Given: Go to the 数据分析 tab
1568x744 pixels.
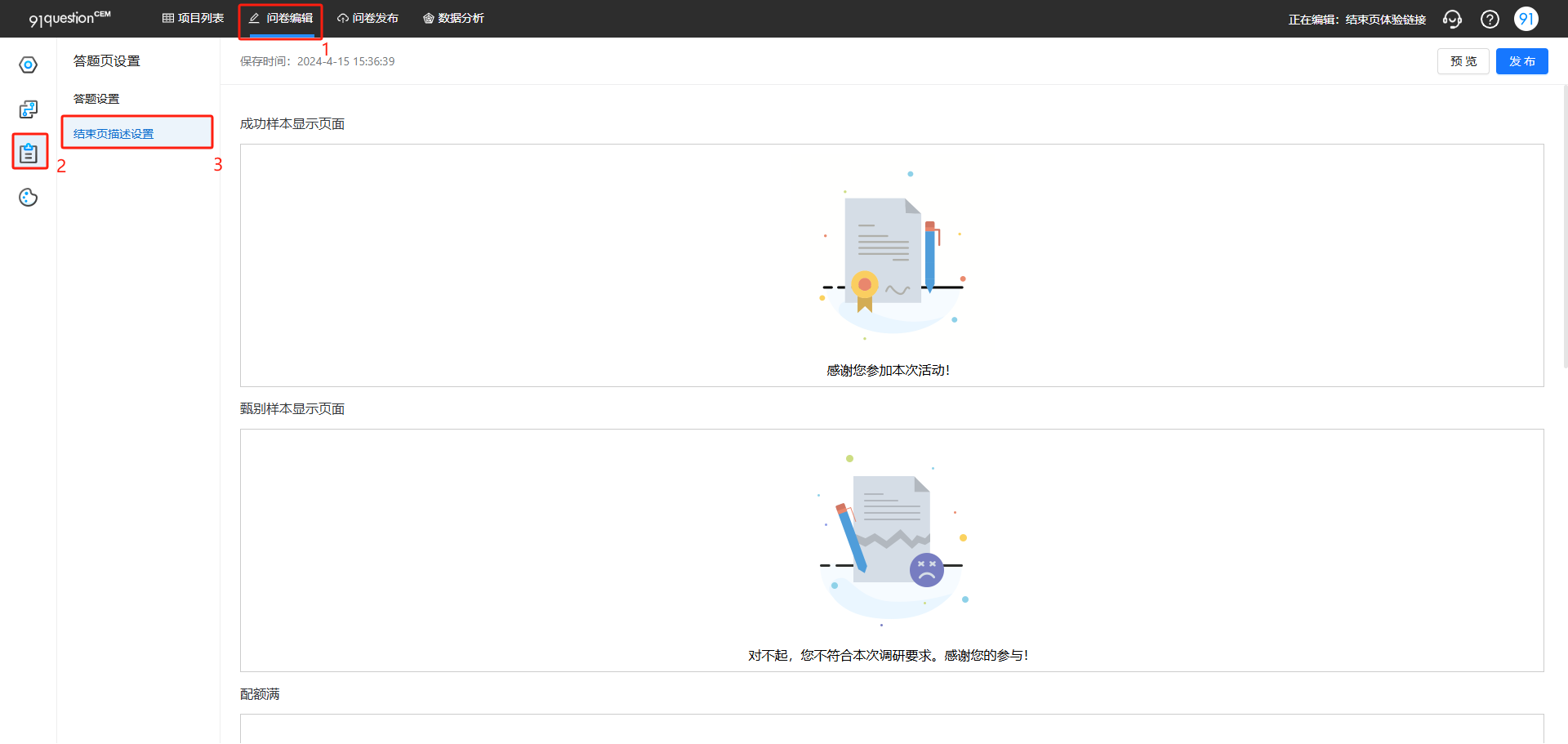Looking at the screenshot, I should (453, 18).
